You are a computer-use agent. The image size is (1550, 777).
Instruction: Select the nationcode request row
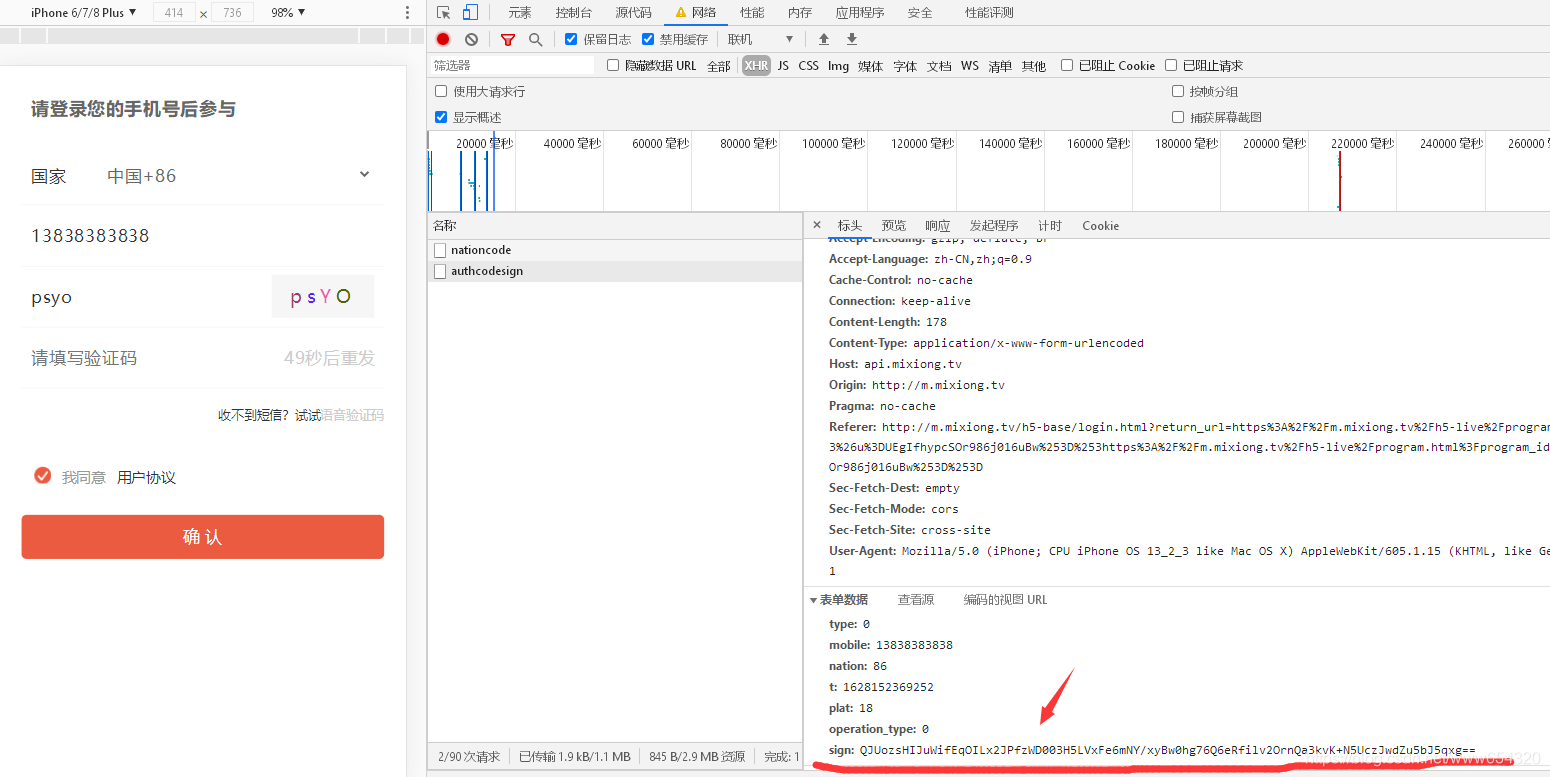(x=615, y=250)
